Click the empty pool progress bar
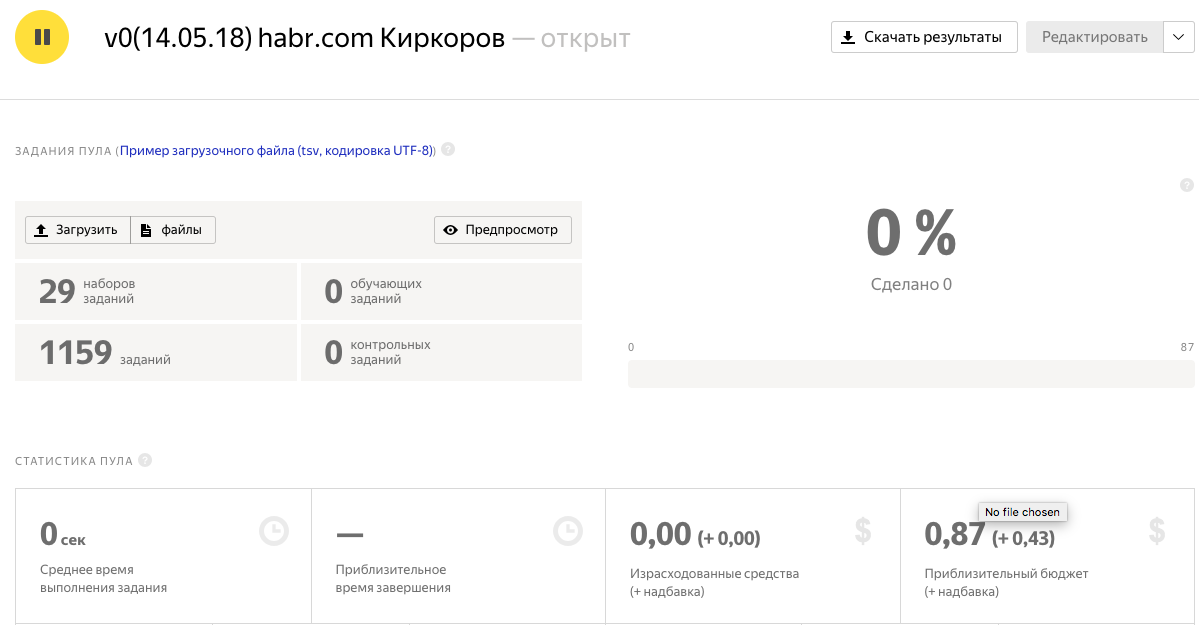Screen dimensions: 1199x625 [911, 374]
